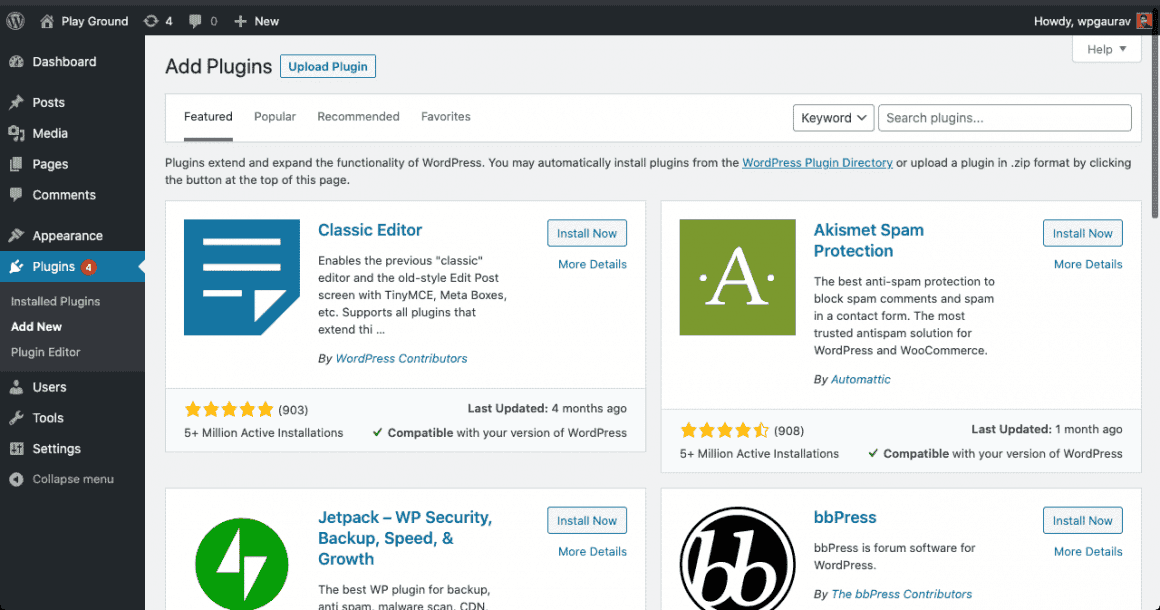Check comments via the speech bubble icon
Screen dimensions: 1160x610
(196, 20)
